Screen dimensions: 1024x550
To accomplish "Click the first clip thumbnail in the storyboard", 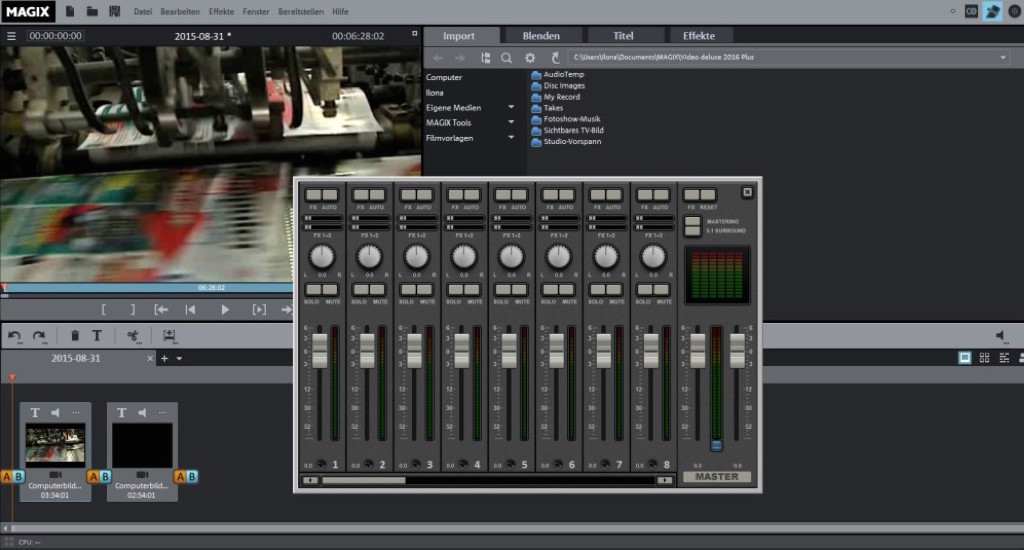I will click(x=56, y=444).
